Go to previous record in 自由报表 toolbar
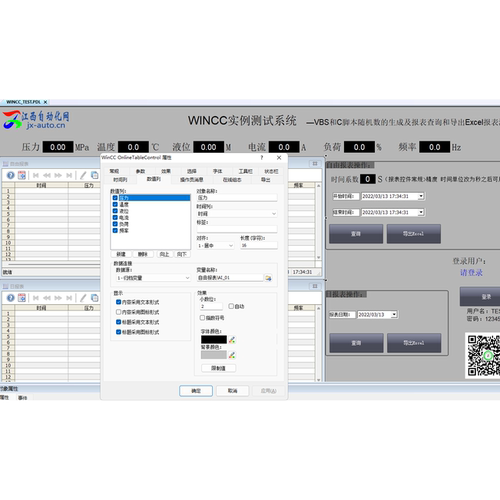 (47, 175)
